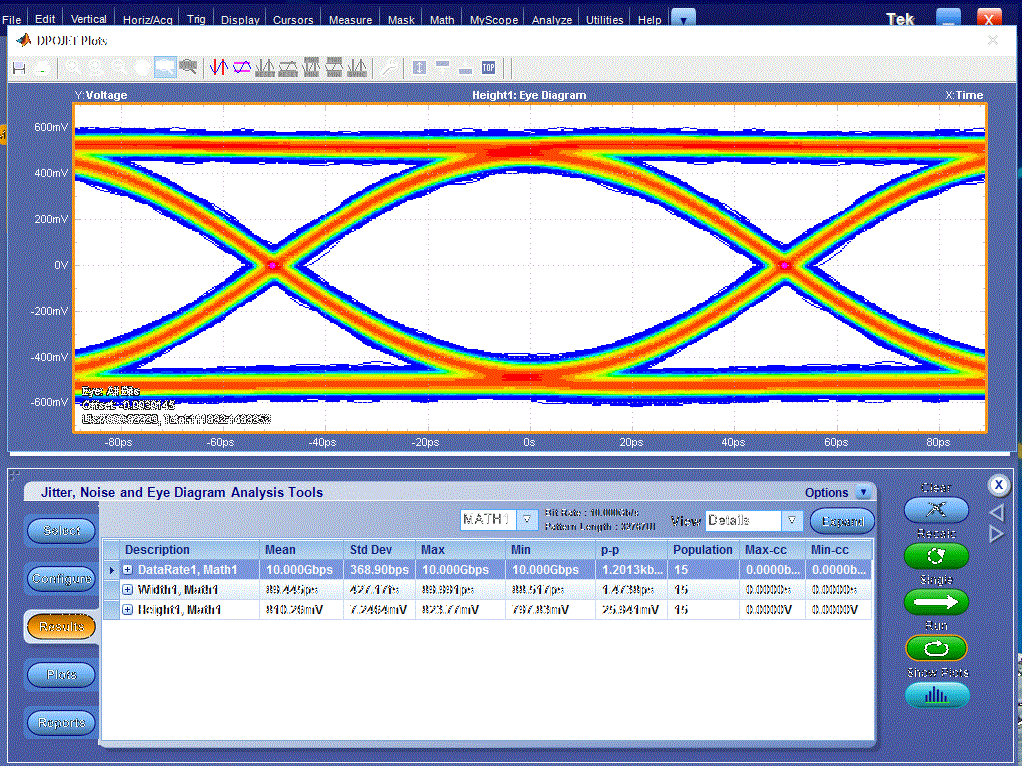Open the File menu
The width and height of the screenshot is (1022, 766).
coord(12,20)
